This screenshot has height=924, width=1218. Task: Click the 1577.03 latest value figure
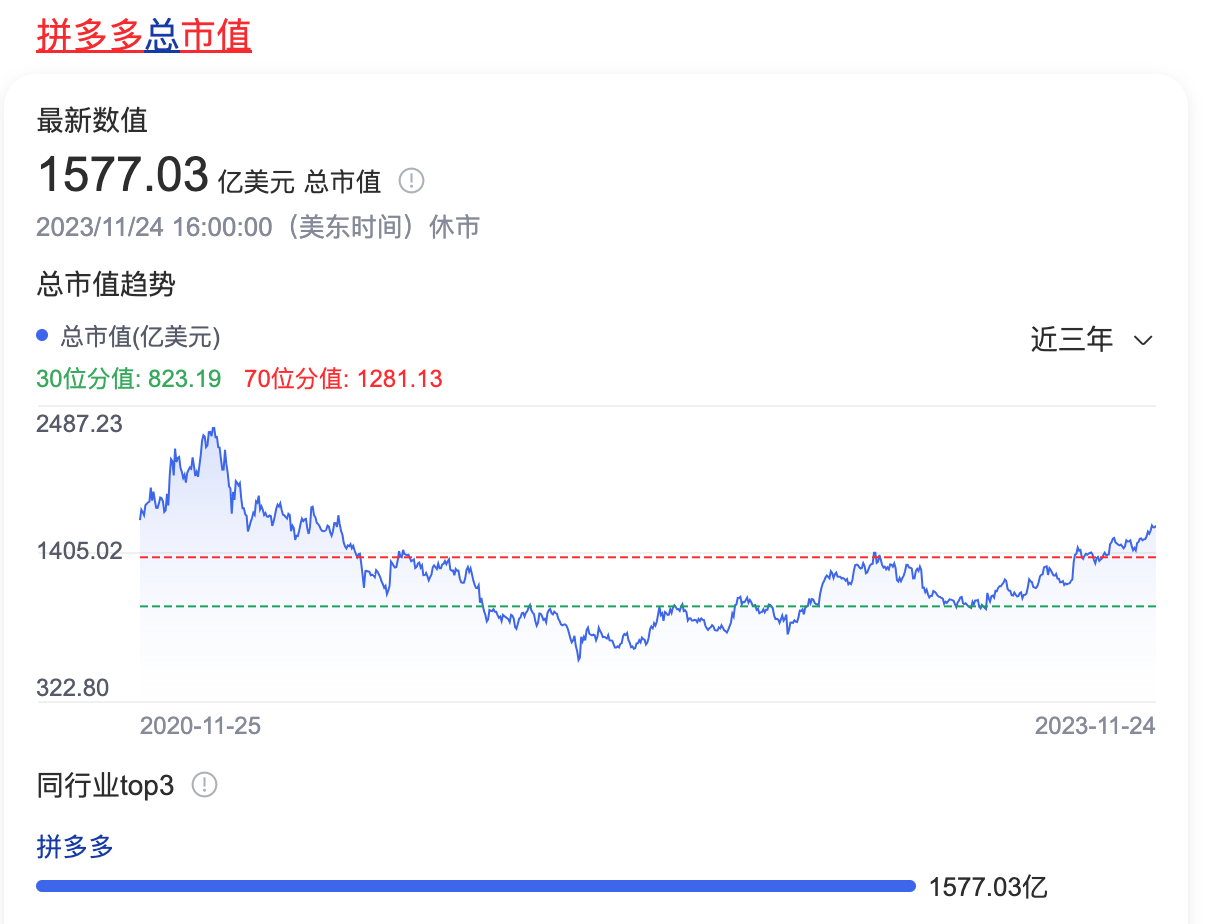123,175
